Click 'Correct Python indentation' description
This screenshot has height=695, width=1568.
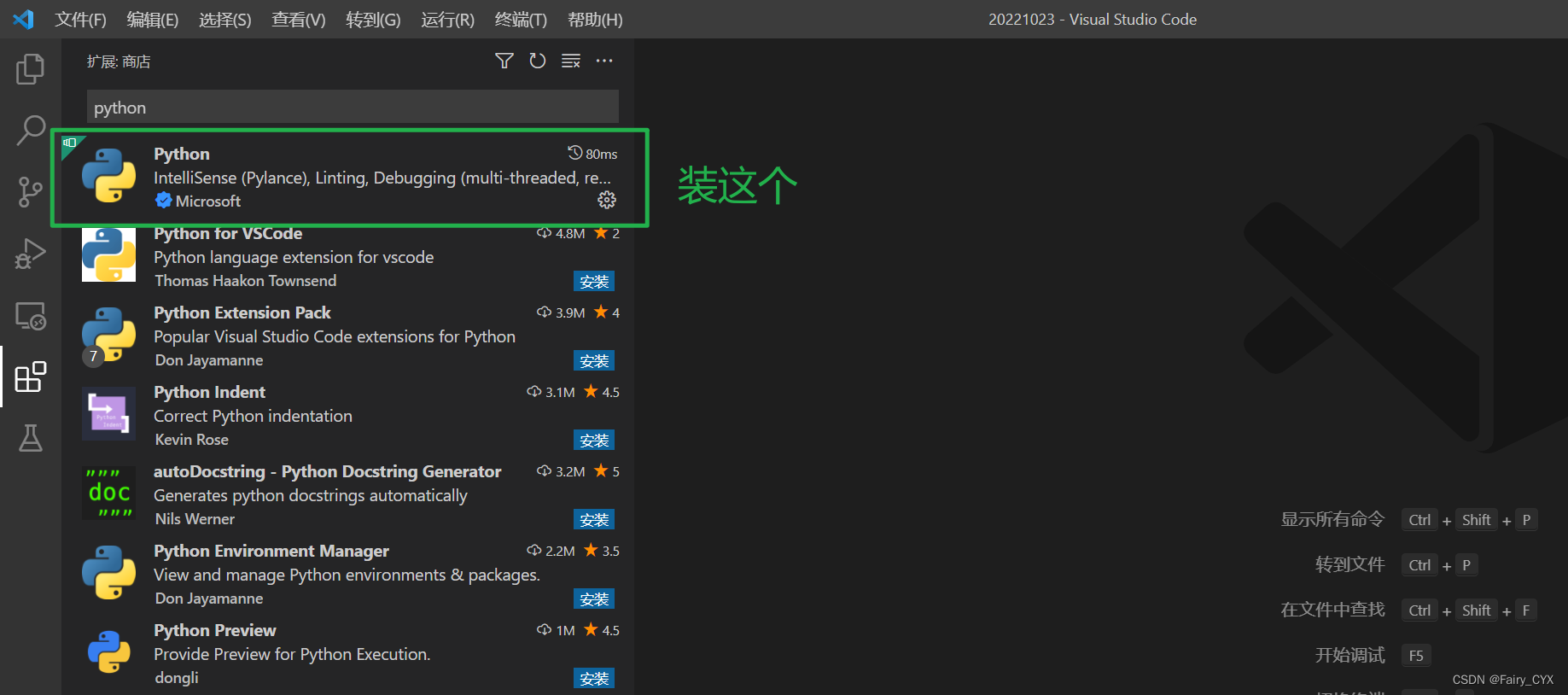point(253,416)
